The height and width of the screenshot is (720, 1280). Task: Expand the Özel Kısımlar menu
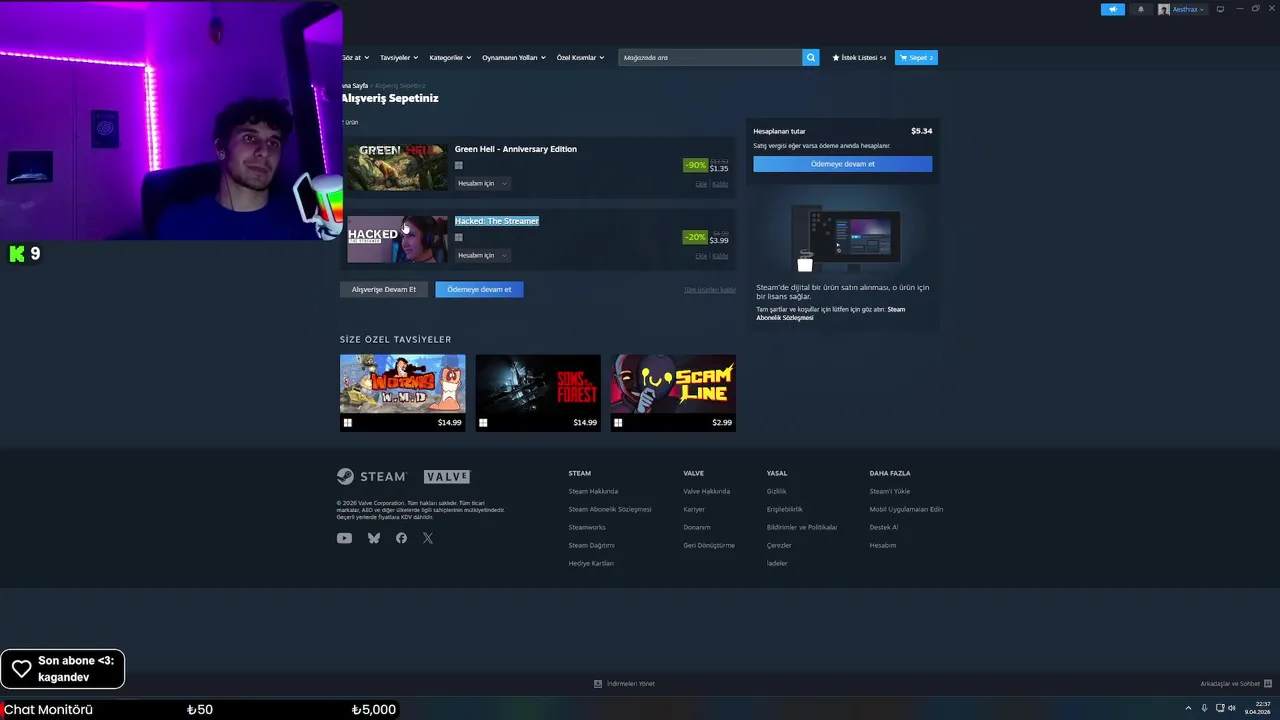580,57
